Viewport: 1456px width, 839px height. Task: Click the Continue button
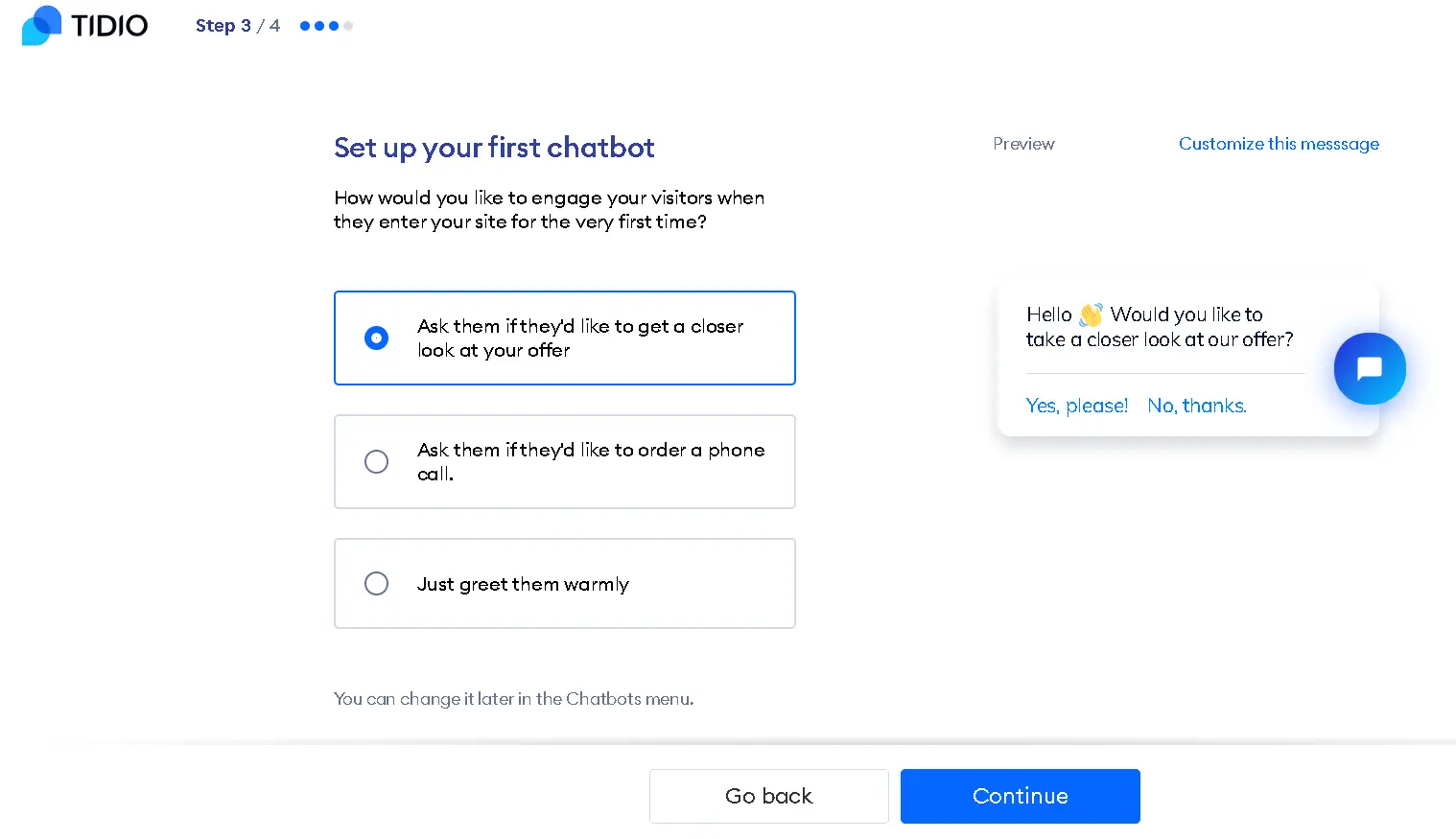pyautogui.click(x=1020, y=796)
